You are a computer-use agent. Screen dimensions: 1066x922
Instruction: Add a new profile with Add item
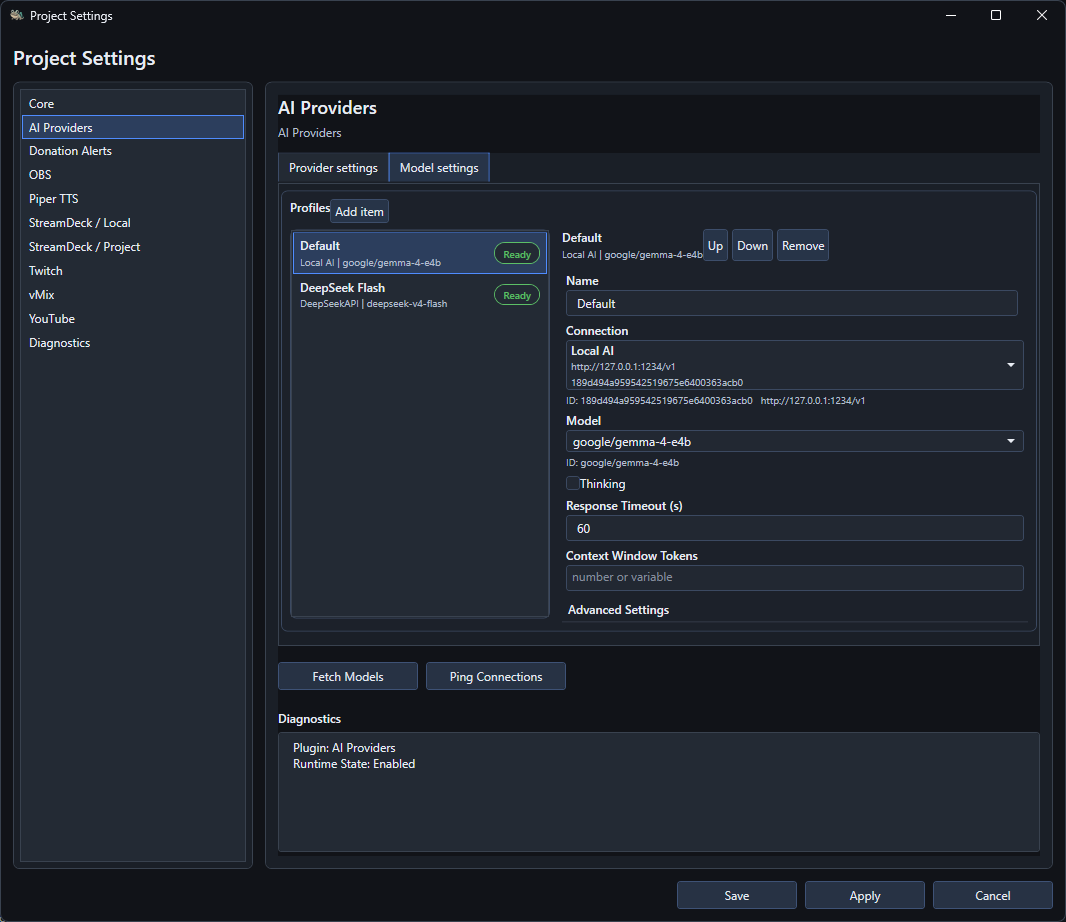tap(360, 211)
